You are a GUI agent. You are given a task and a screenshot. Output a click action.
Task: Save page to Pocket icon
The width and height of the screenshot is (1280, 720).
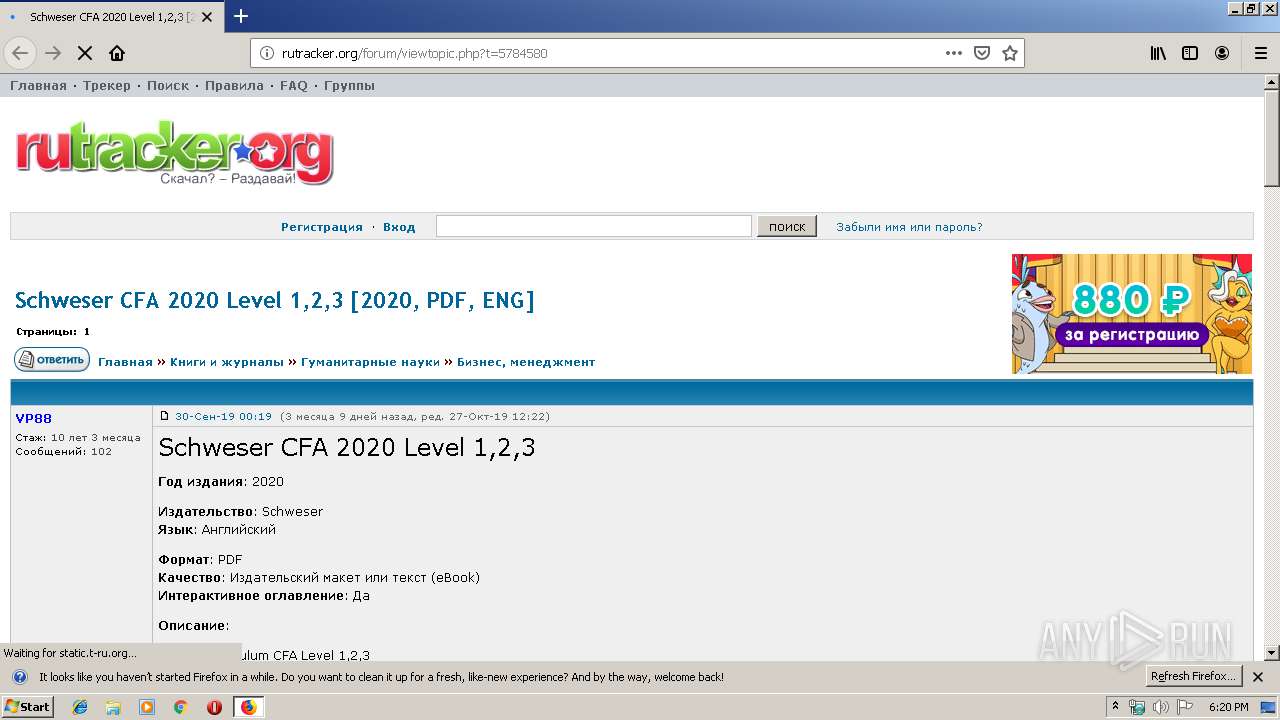(982, 53)
